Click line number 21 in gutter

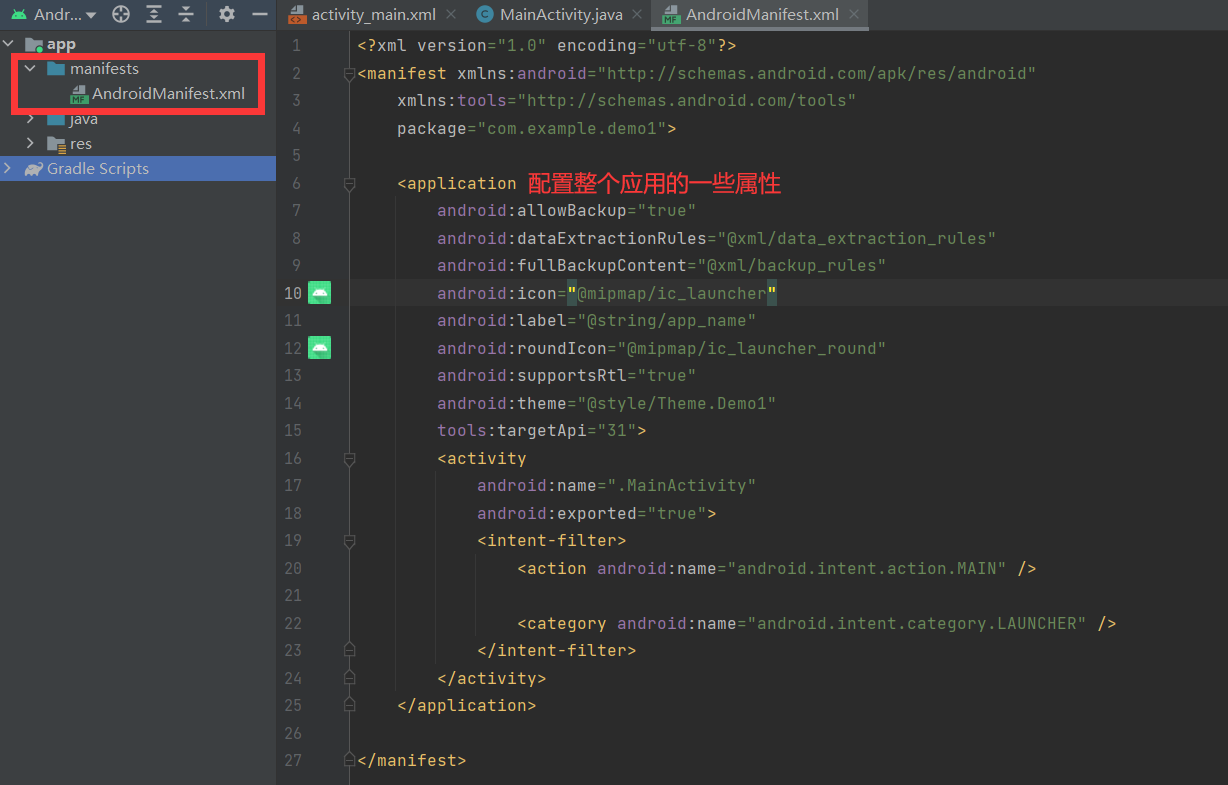tap(293, 596)
